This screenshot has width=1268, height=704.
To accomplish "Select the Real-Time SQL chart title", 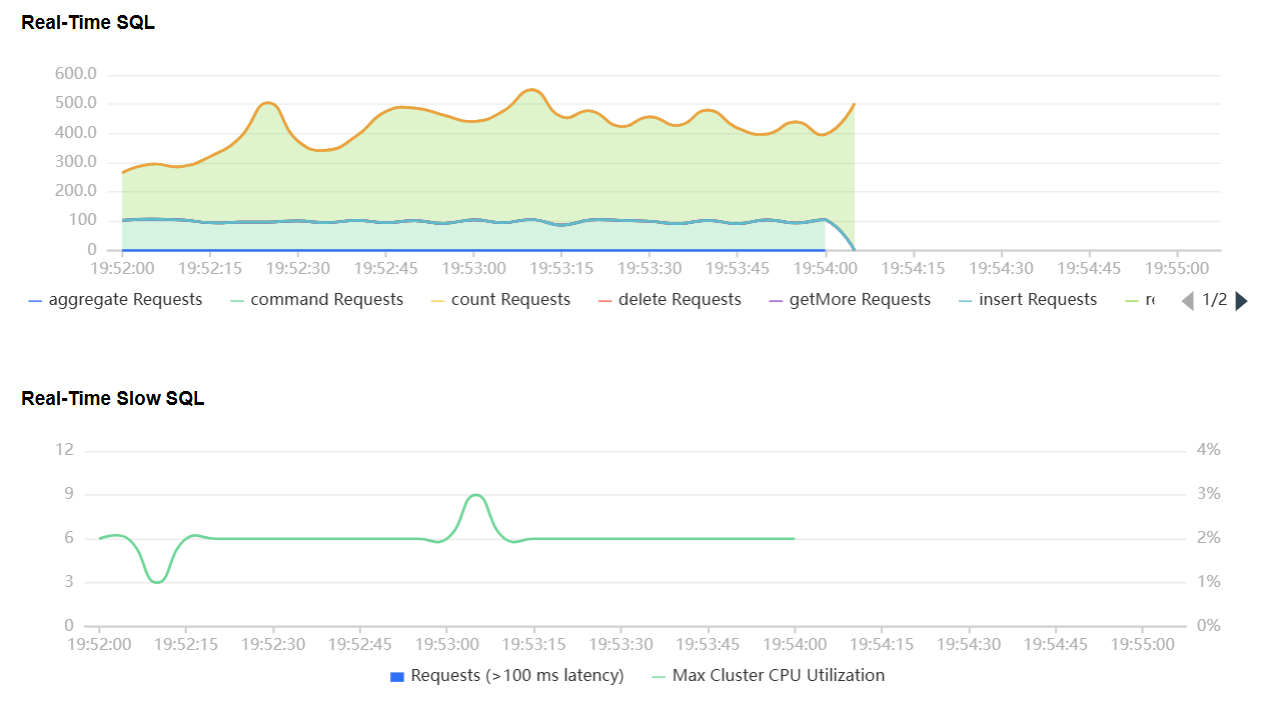I will point(88,23).
